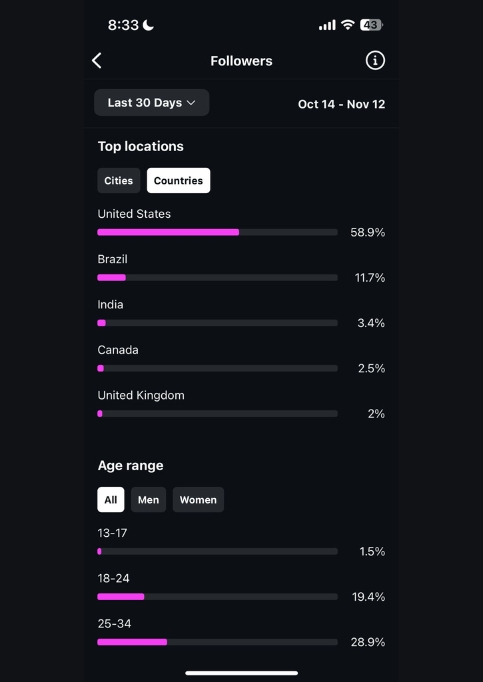Viewport: 483px width, 682px height.
Task: Tap the cellular signal bars icon
Action: pos(327,25)
